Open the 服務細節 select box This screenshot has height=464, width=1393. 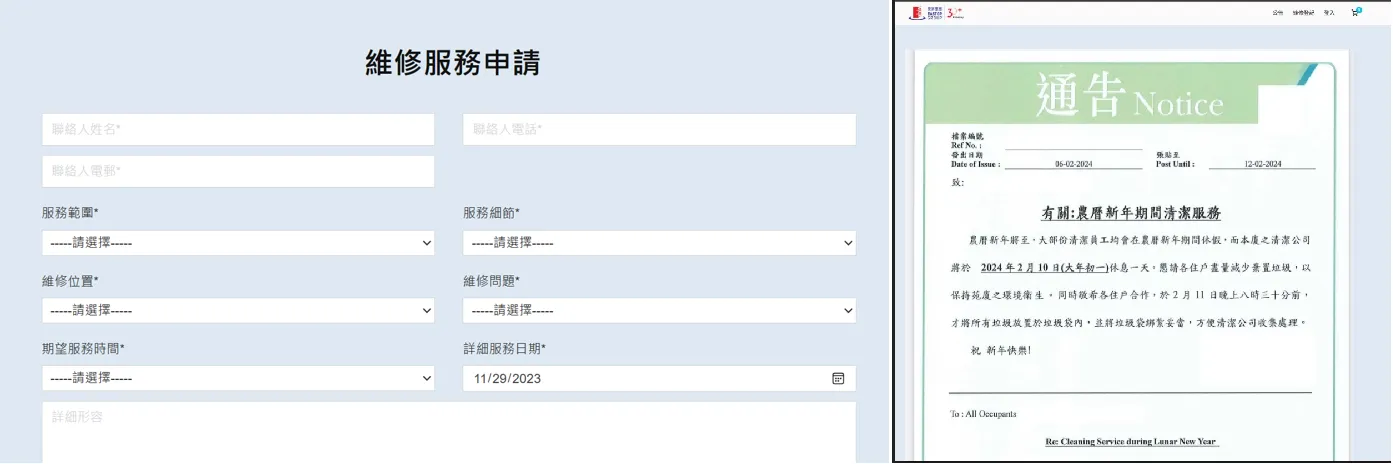(659, 243)
